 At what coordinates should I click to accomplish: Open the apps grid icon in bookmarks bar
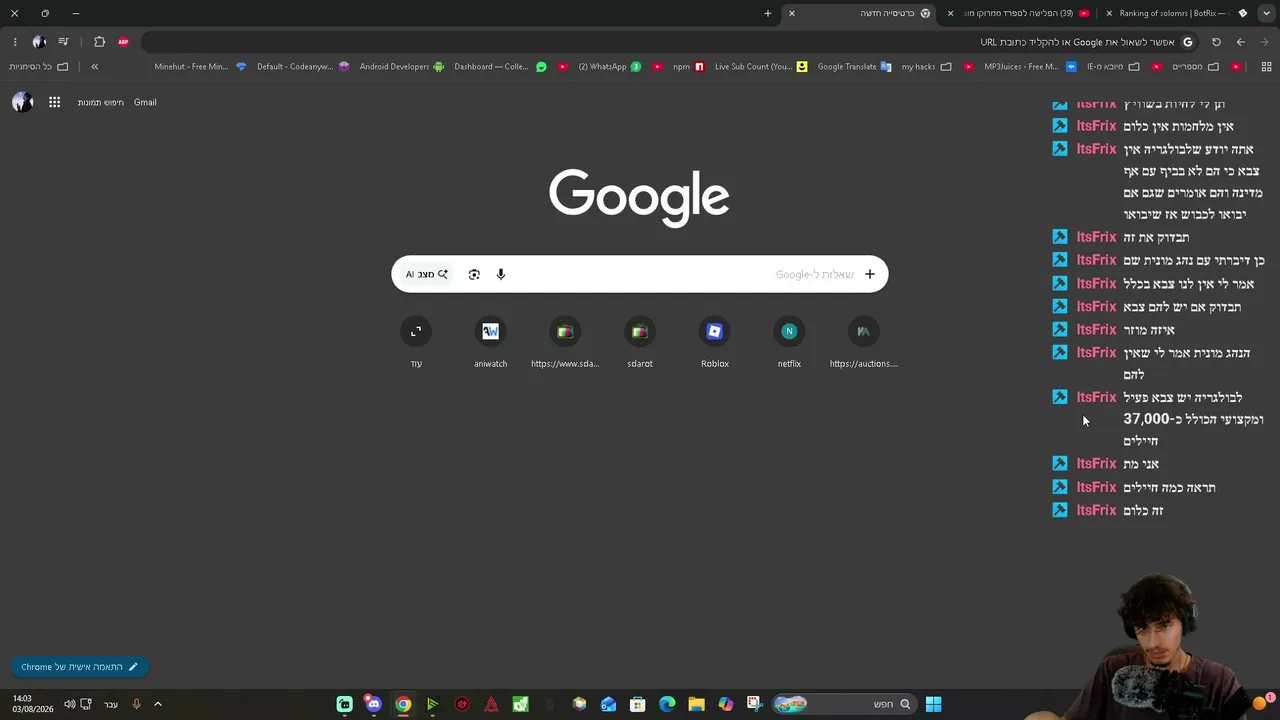(1266, 67)
